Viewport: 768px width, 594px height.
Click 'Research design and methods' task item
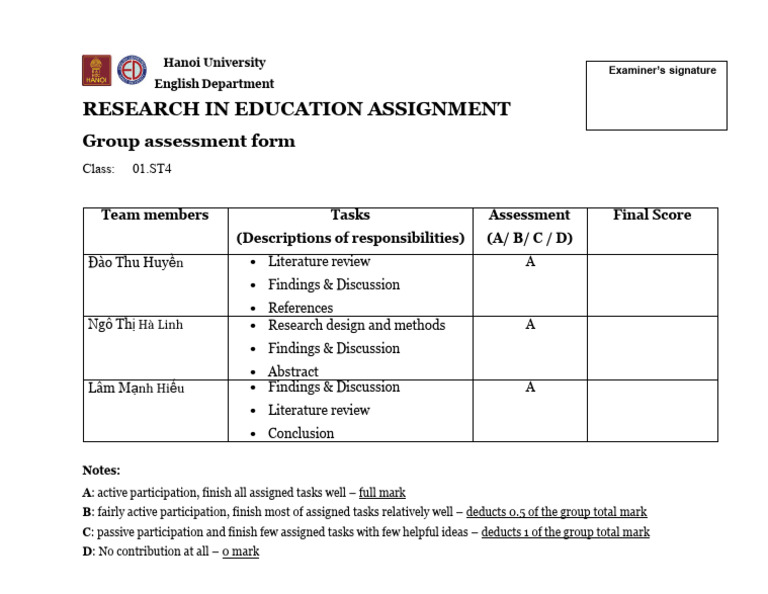(356, 325)
